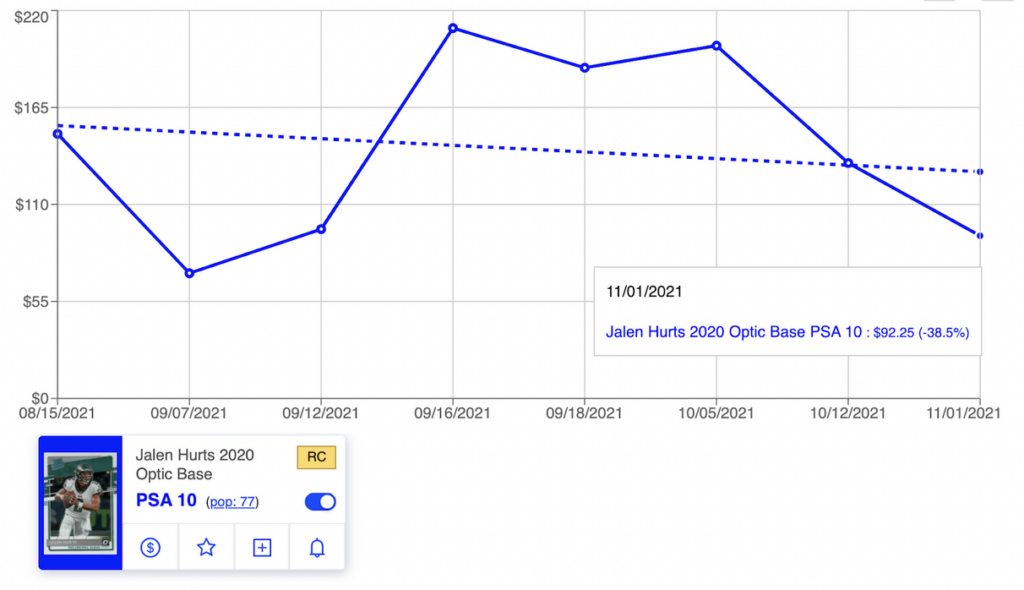Click the 09/12/2021 data point

pyautogui.click(x=321, y=229)
